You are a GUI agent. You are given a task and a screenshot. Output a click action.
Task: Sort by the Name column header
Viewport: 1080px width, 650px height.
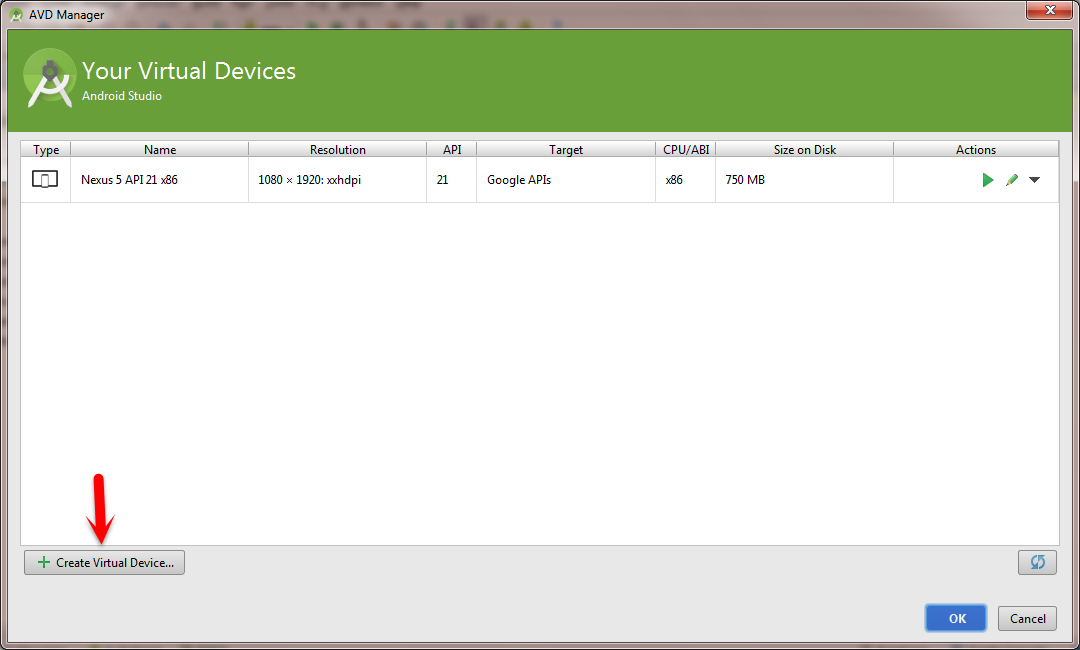(x=160, y=149)
